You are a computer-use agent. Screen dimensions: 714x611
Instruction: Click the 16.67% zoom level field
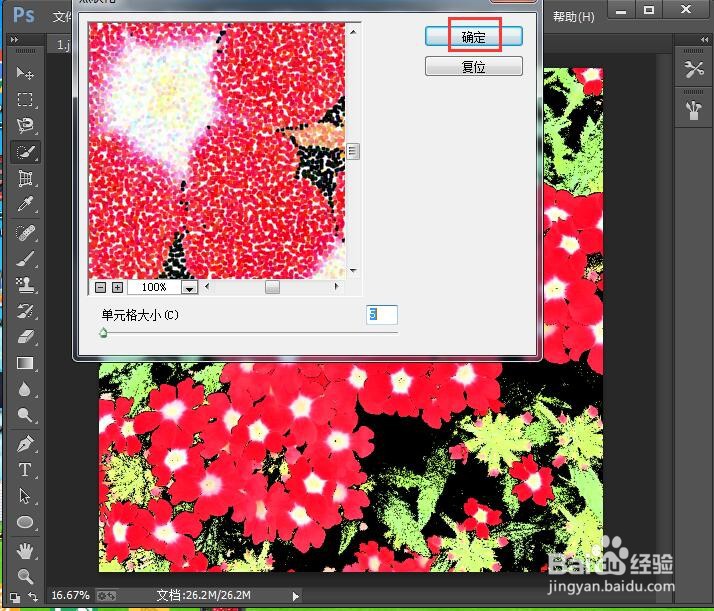pos(70,595)
